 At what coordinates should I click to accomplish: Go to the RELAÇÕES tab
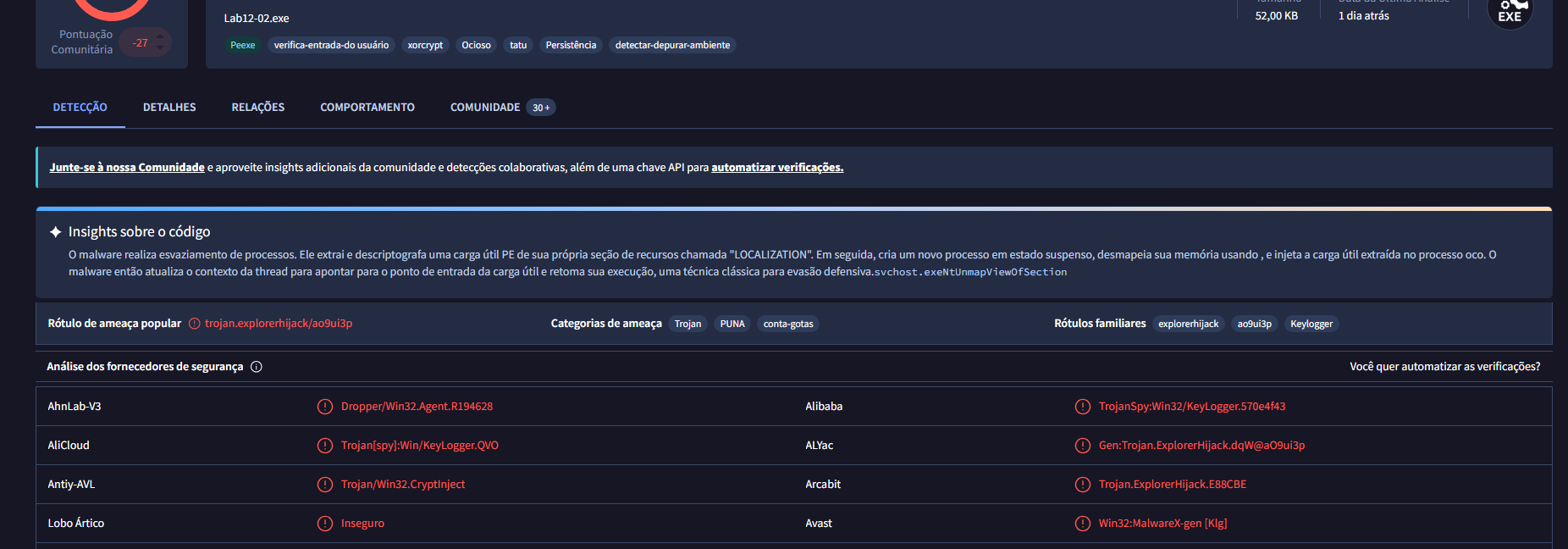[258, 108]
